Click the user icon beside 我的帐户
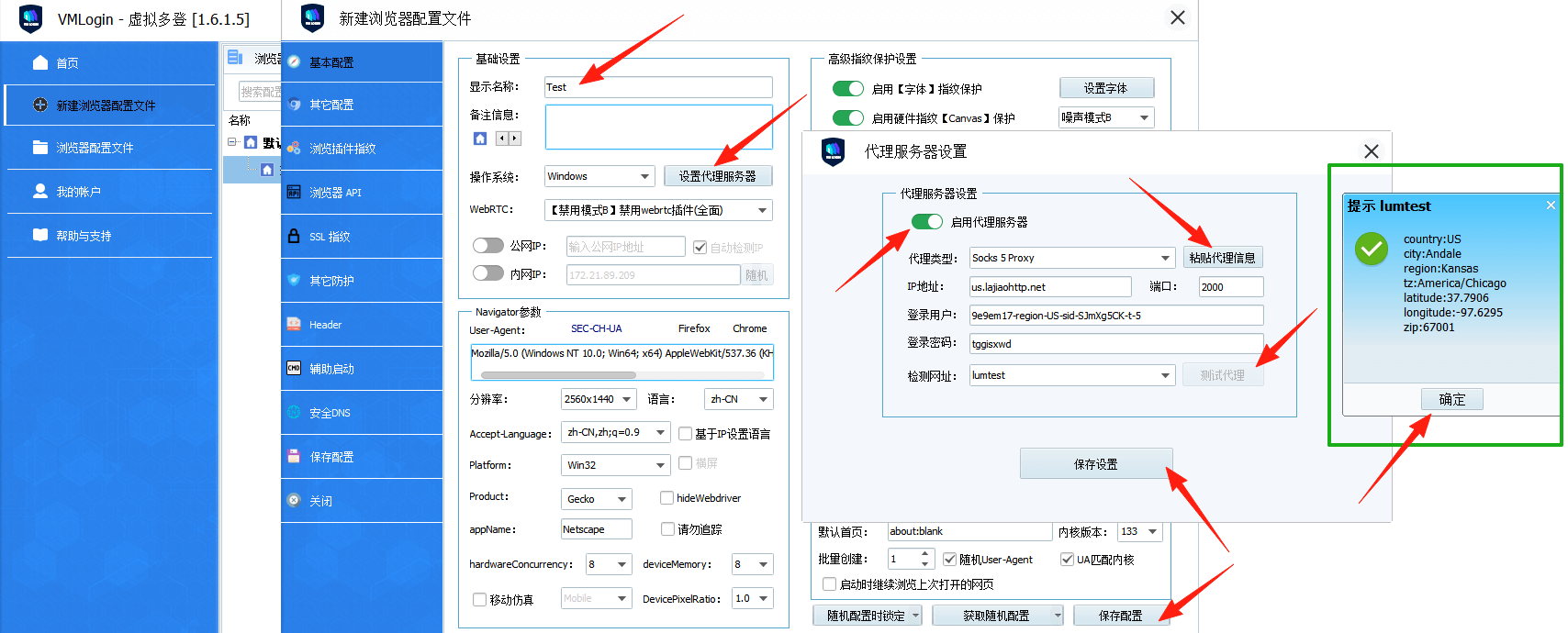1568x633 pixels. point(40,191)
